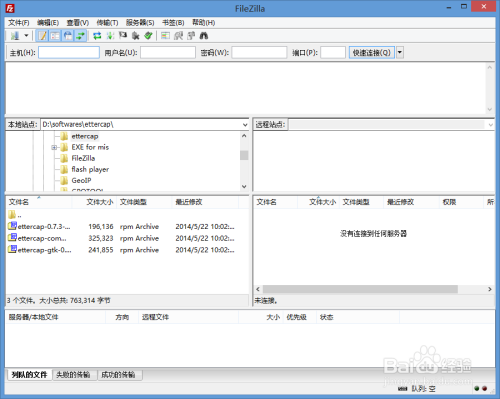Select the FileZilla folder in tree
This screenshot has height=399, width=500.
(x=83, y=158)
